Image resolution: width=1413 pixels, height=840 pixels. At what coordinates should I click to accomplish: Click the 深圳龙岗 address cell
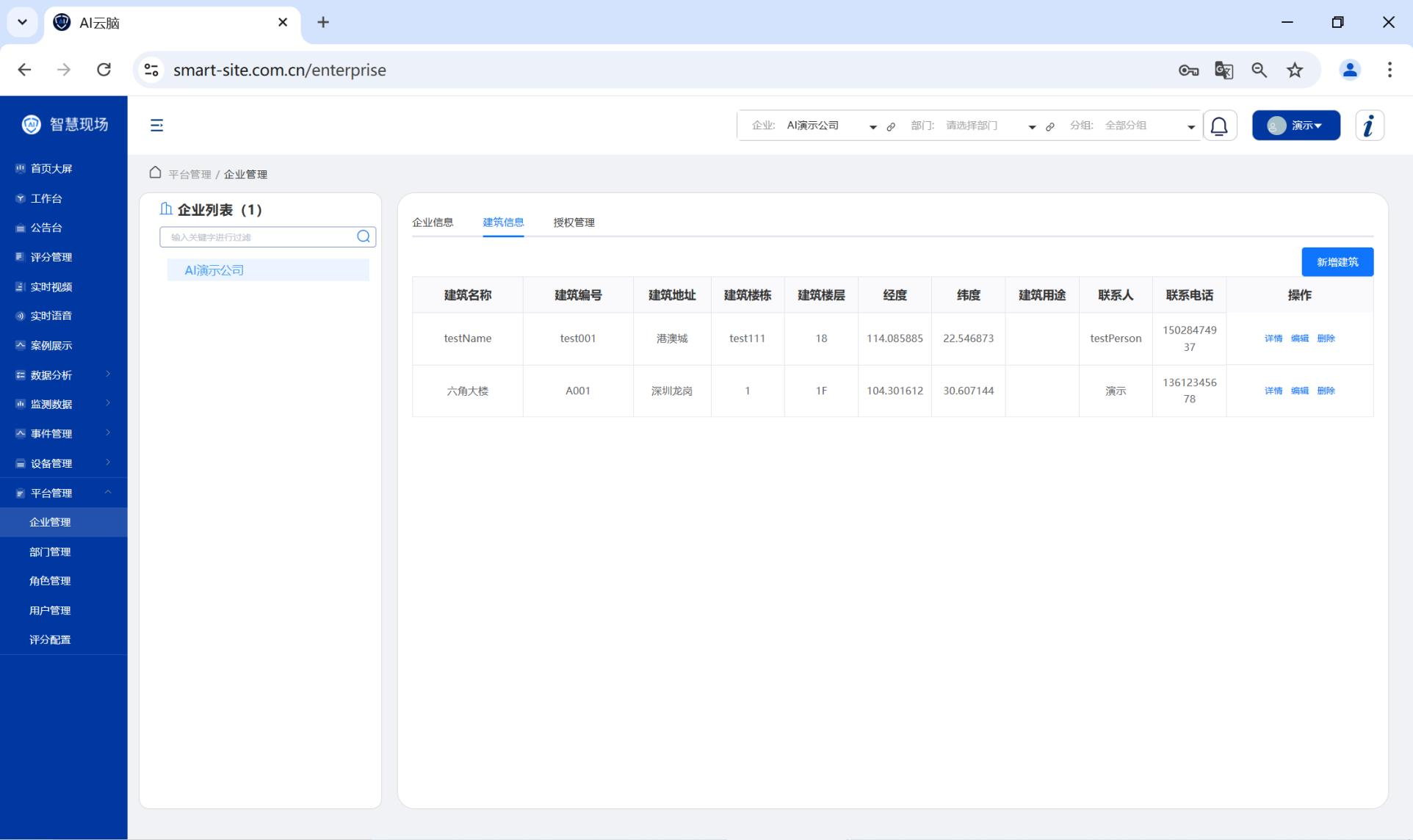pyautogui.click(x=672, y=391)
